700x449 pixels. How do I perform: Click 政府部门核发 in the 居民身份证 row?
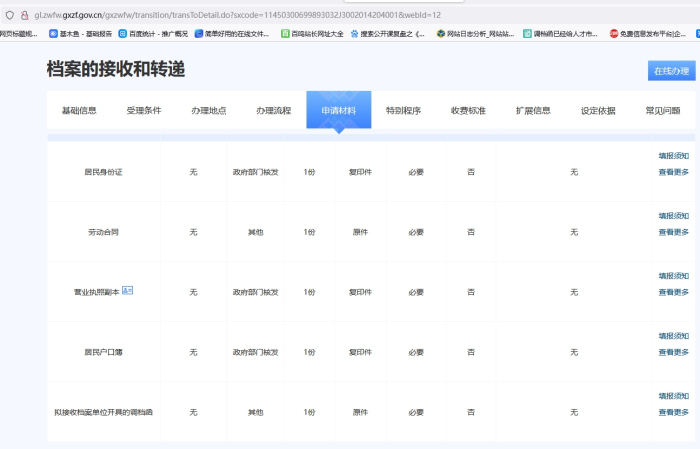click(x=255, y=172)
